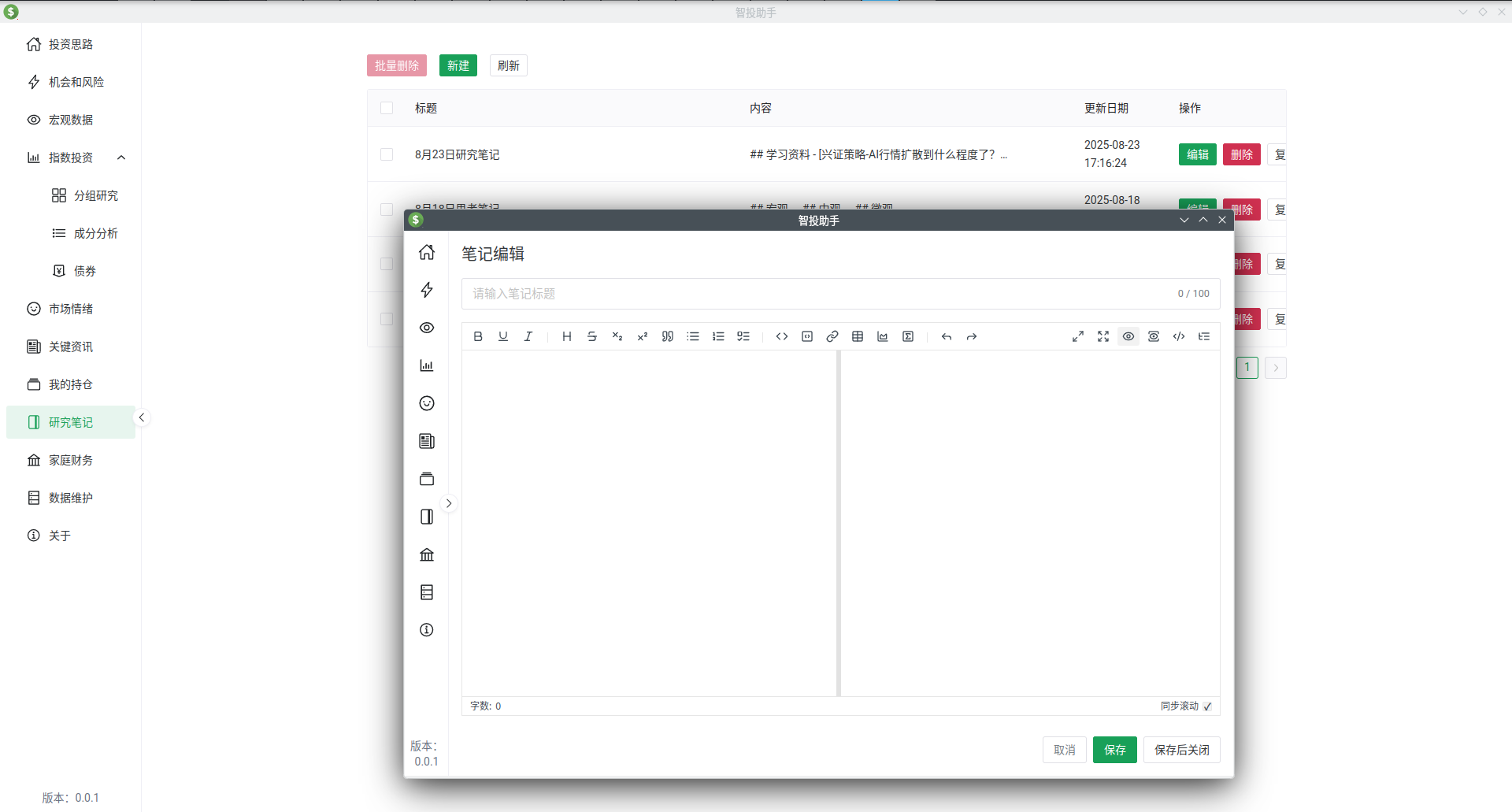Open heading level dropdown in editor toolbar

click(567, 336)
